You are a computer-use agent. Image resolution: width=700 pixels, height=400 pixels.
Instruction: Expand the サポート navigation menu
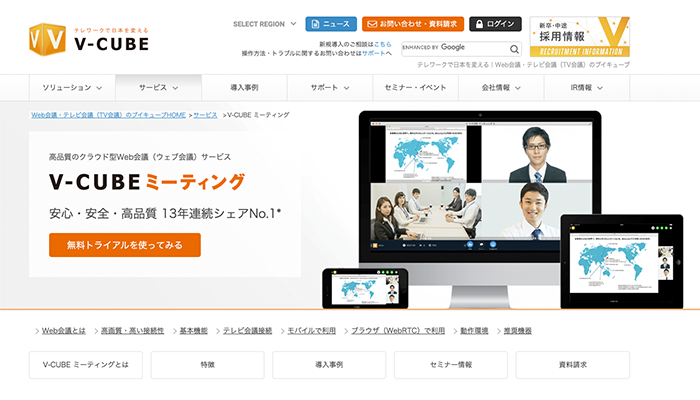pyautogui.click(x=330, y=88)
